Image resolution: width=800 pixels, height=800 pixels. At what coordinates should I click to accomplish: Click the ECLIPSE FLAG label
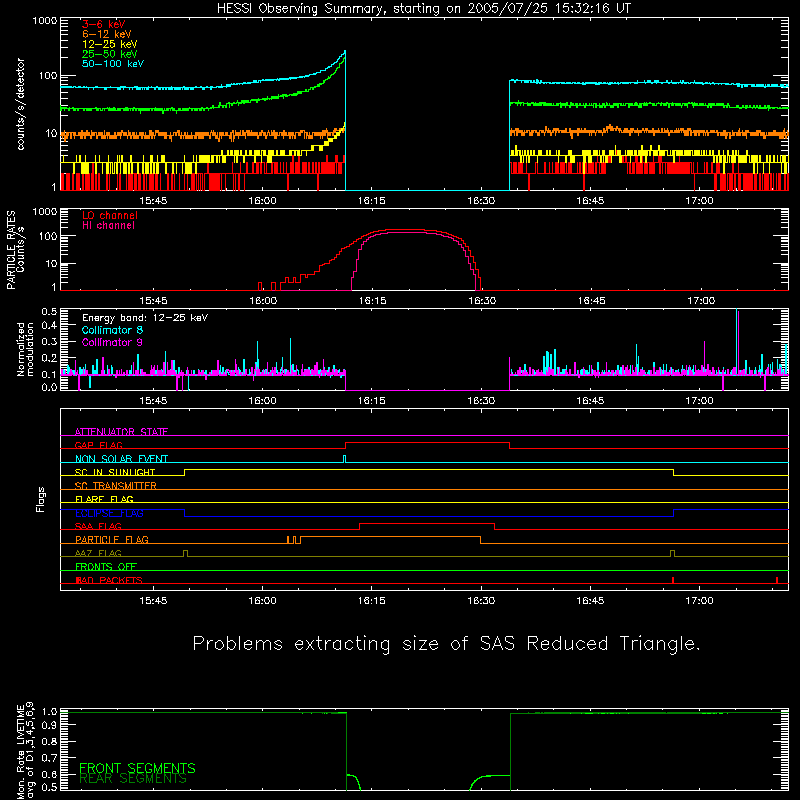(109, 513)
